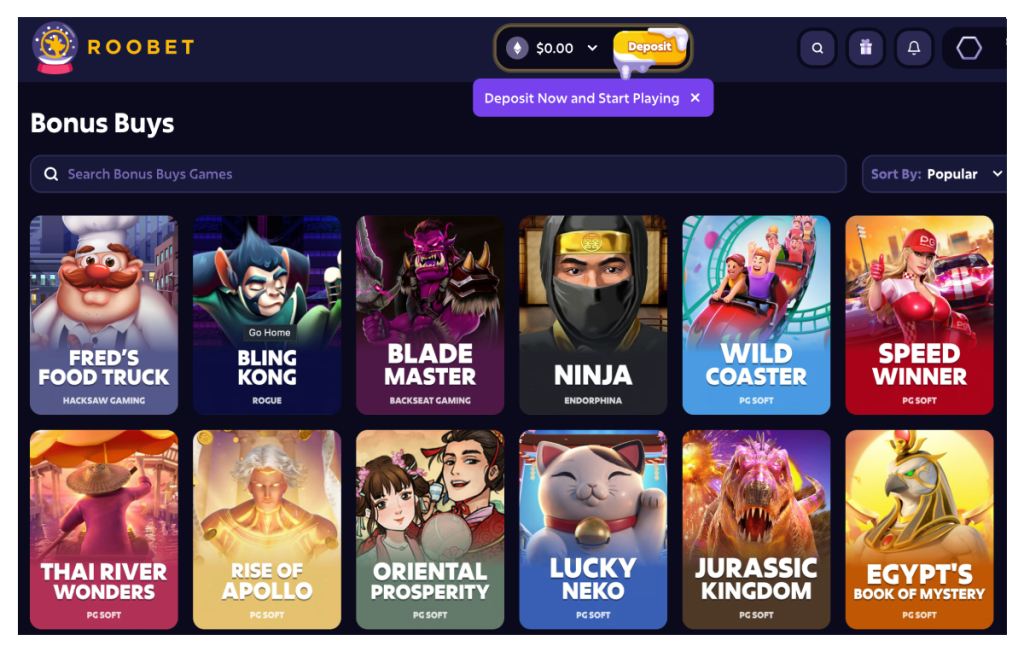Screen dimensions: 1024x652
Task: Dismiss the Deposit Now tooltip with X
Action: pyautogui.click(x=696, y=97)
